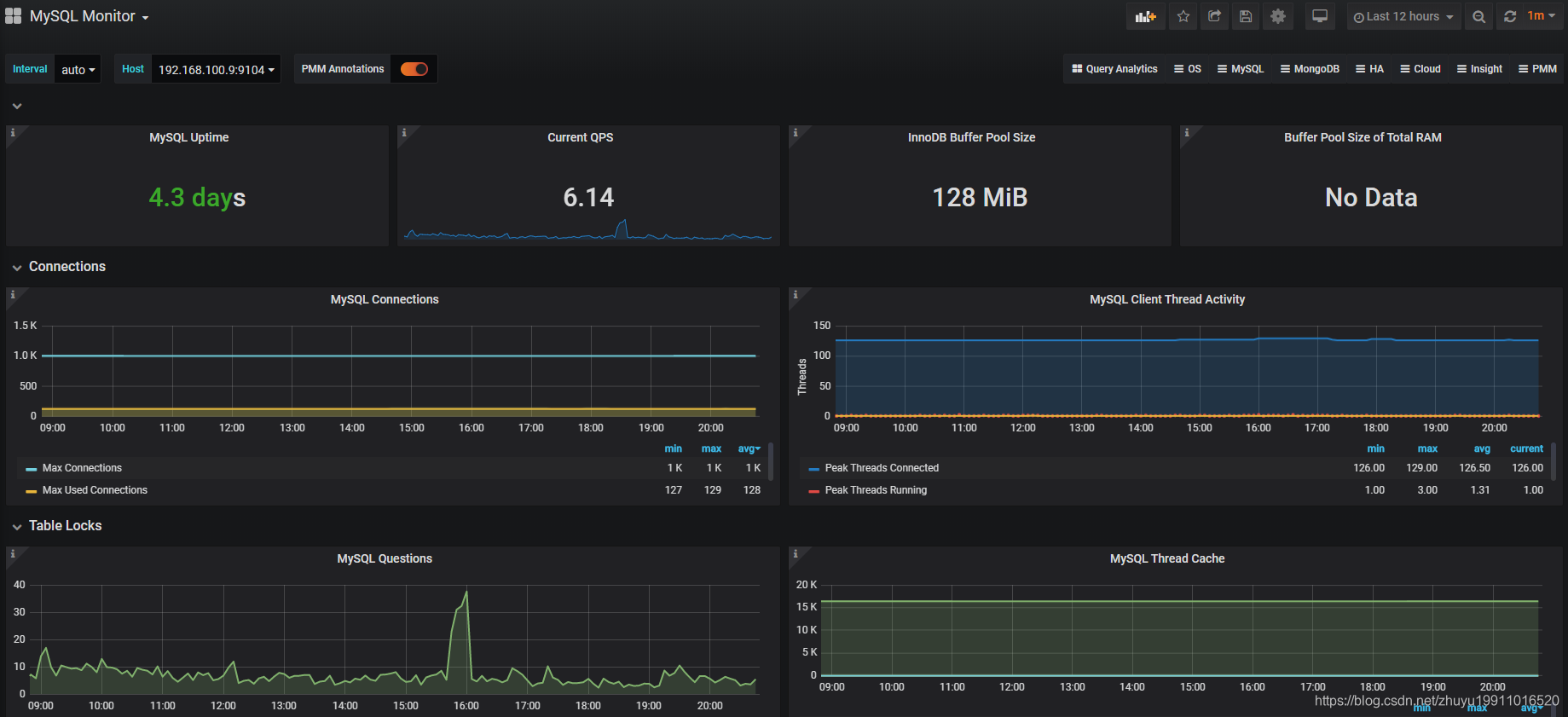Open the Max Connections legend color swatch
This screenshot has width=1568, height=717.
(32, 469)
